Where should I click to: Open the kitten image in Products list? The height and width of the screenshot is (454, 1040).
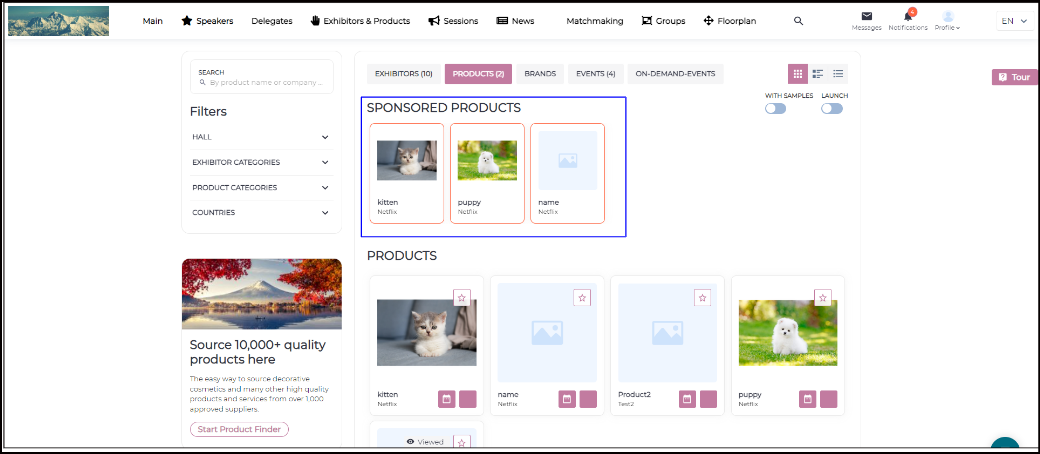pos(426,333)
